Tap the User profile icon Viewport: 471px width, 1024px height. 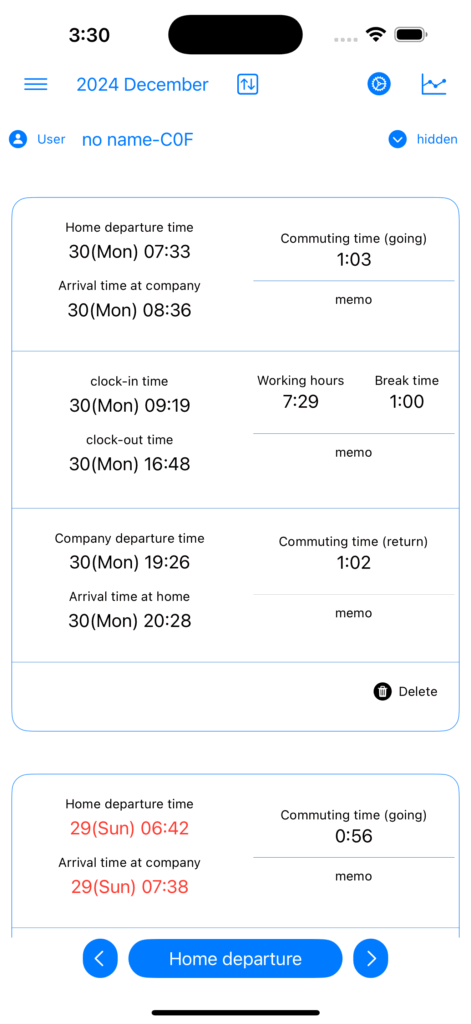click(18, 139)
